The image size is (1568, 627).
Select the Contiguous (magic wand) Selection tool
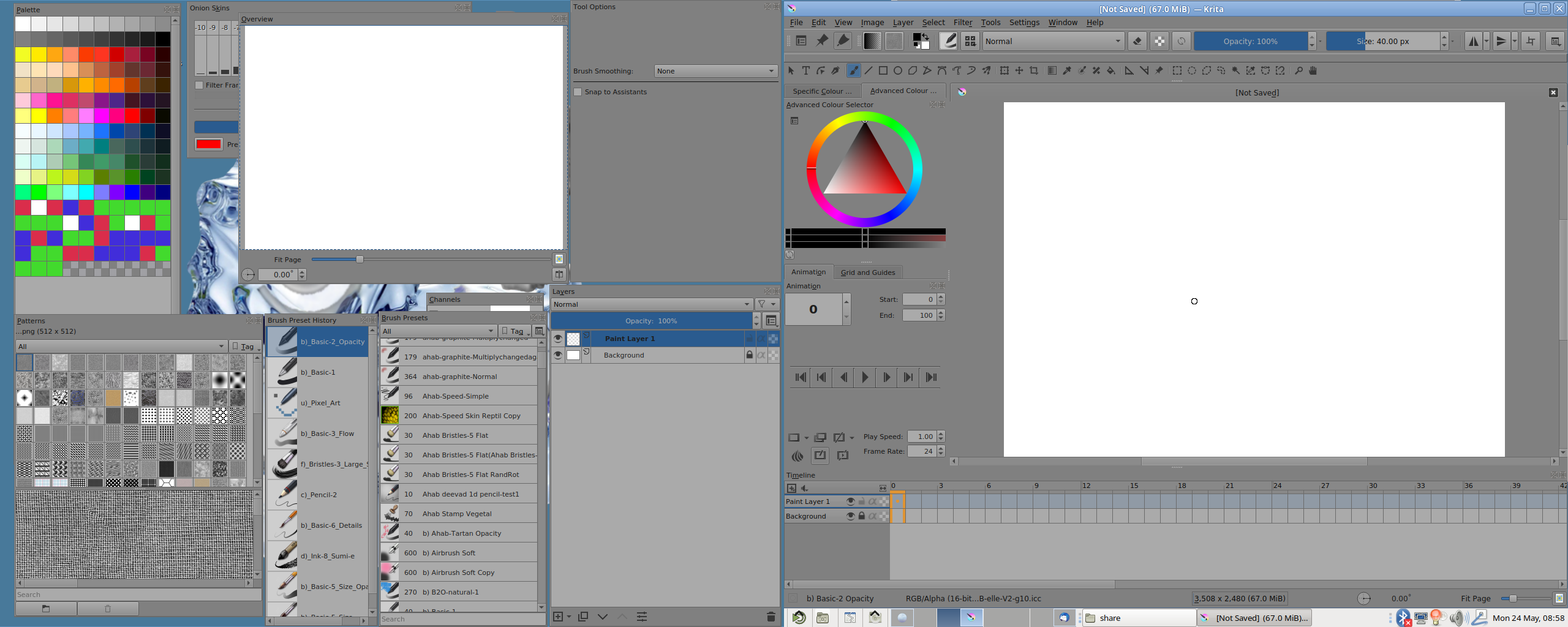pyautogui.click(x=1236, y=70)
